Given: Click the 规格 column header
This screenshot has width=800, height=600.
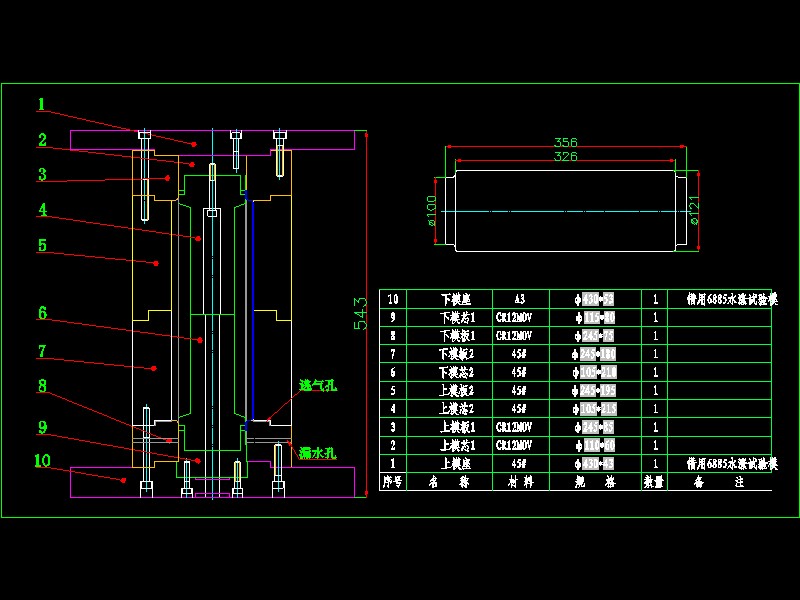Looking at the screenshot, I should pyautogui.click(x=595, y=481).
